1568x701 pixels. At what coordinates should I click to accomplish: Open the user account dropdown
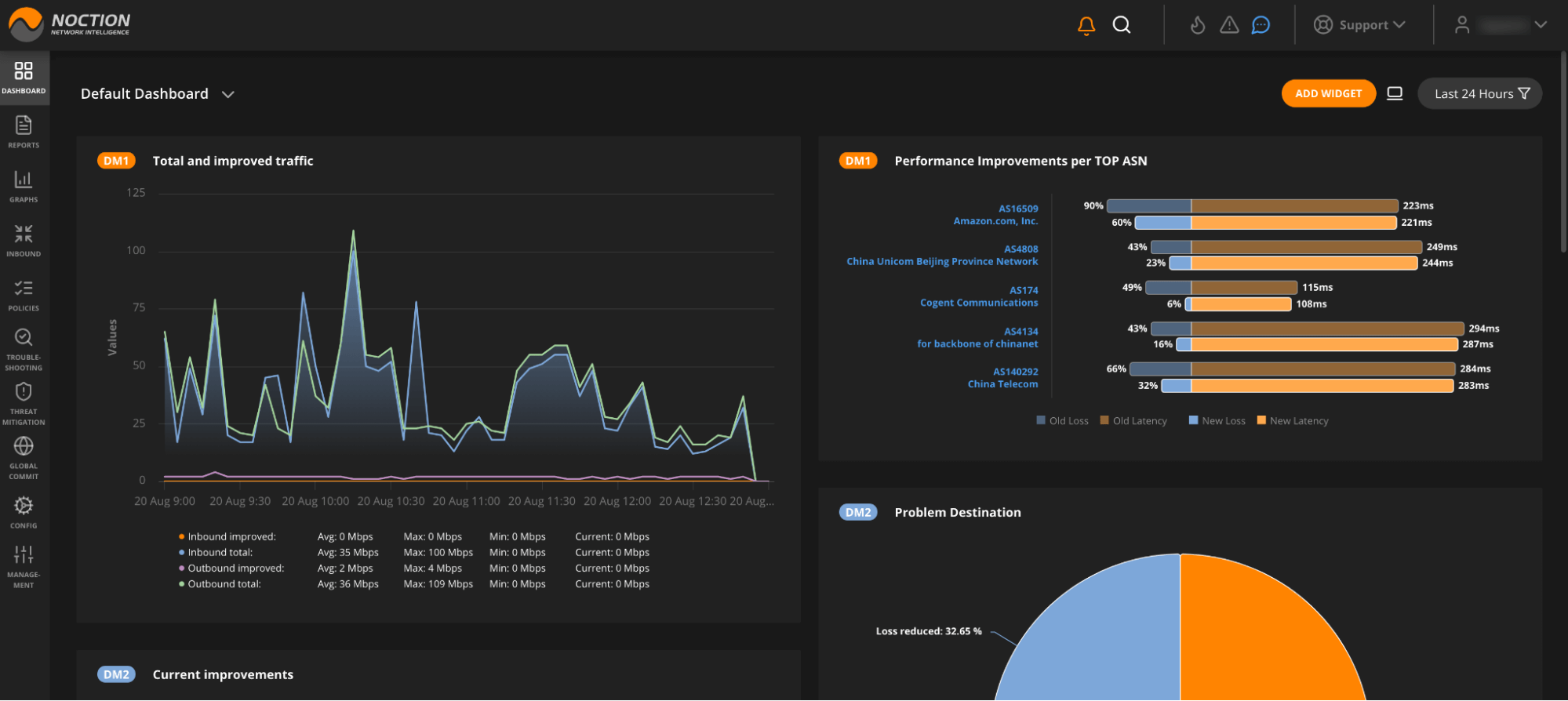coord(1501,25)
